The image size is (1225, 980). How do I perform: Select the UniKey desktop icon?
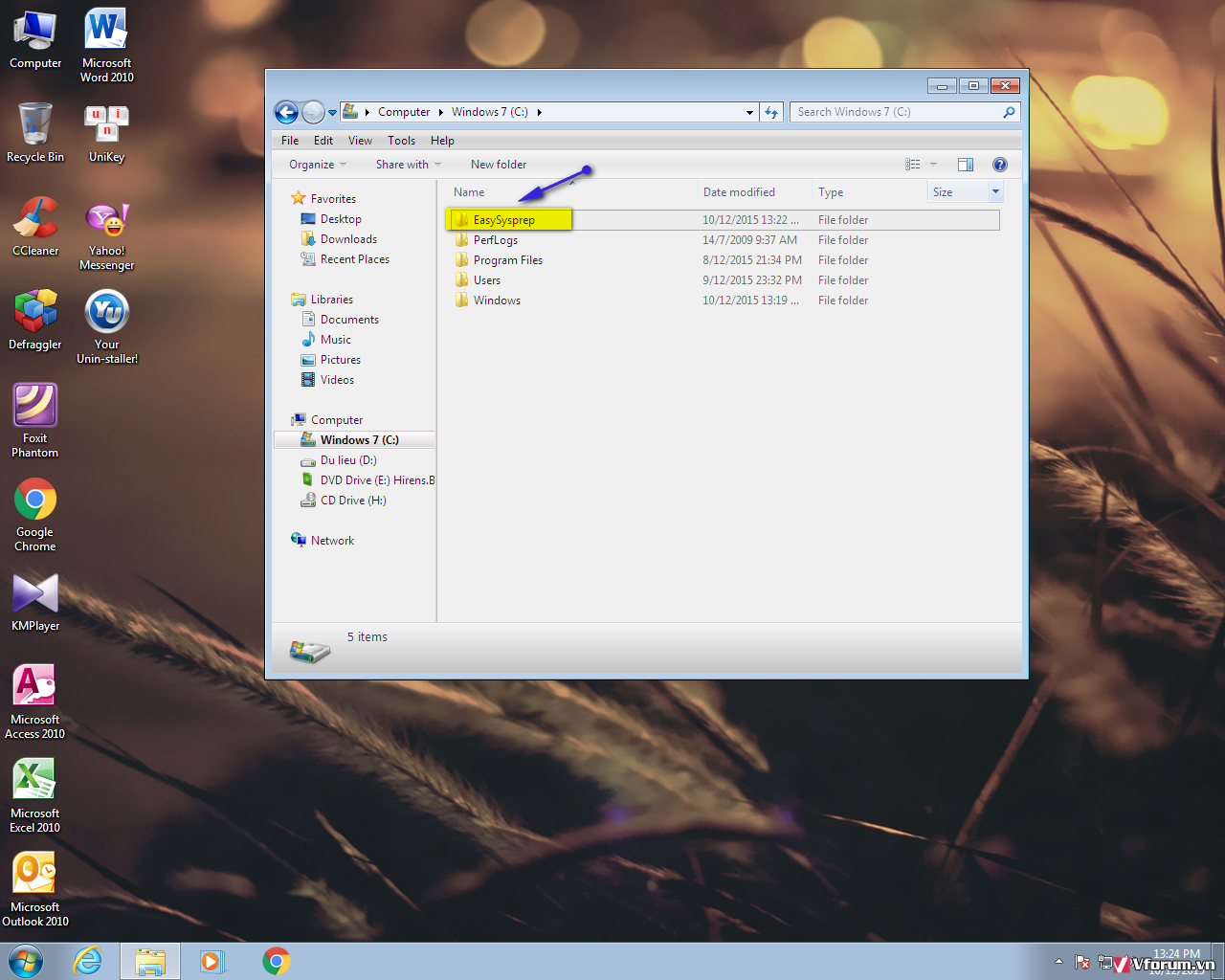106,133
